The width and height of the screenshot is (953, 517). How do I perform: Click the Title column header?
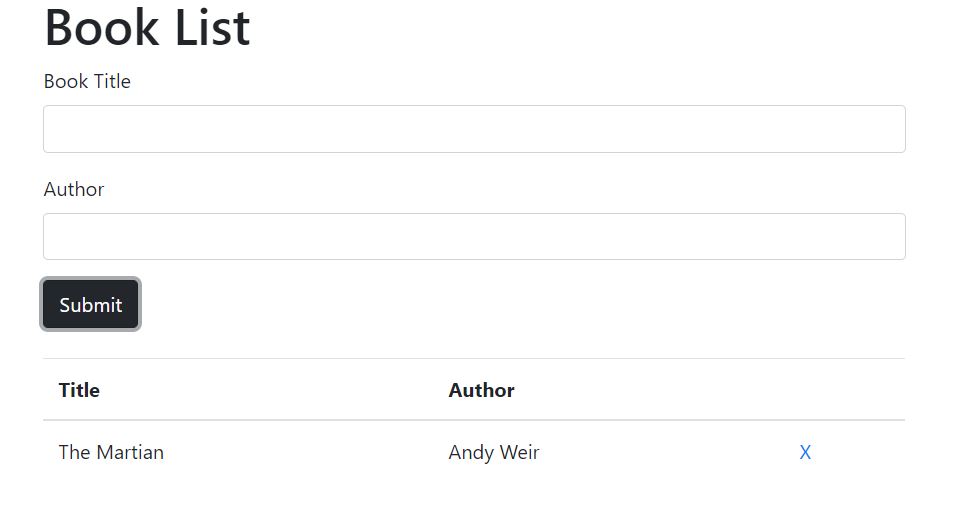coord(79,390)
